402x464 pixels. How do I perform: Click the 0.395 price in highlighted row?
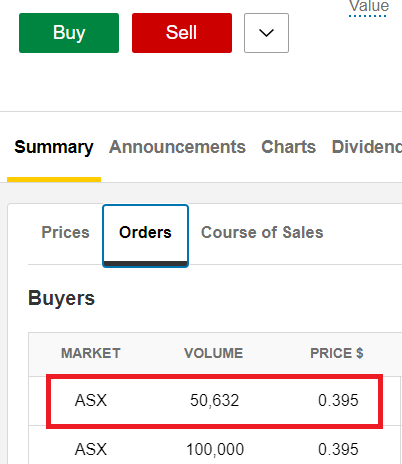click(x=338, y=400)
